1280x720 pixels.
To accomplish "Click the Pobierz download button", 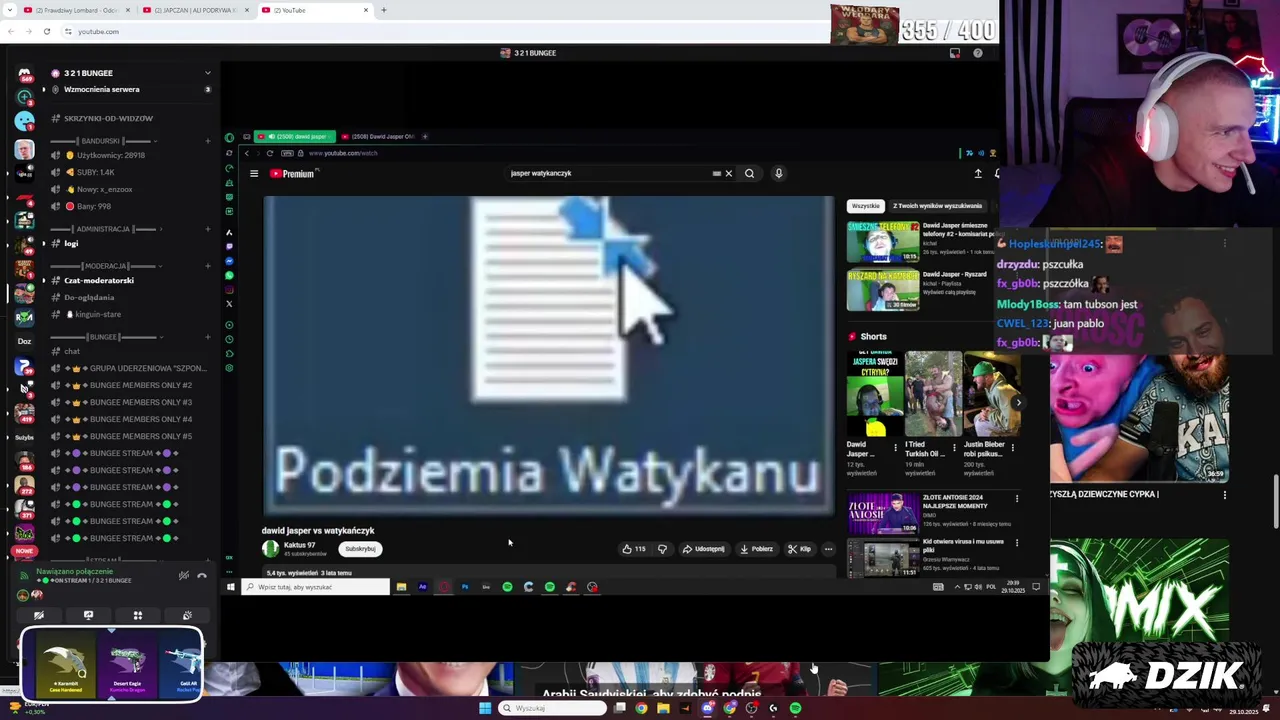I will click(x=756, y=549).
